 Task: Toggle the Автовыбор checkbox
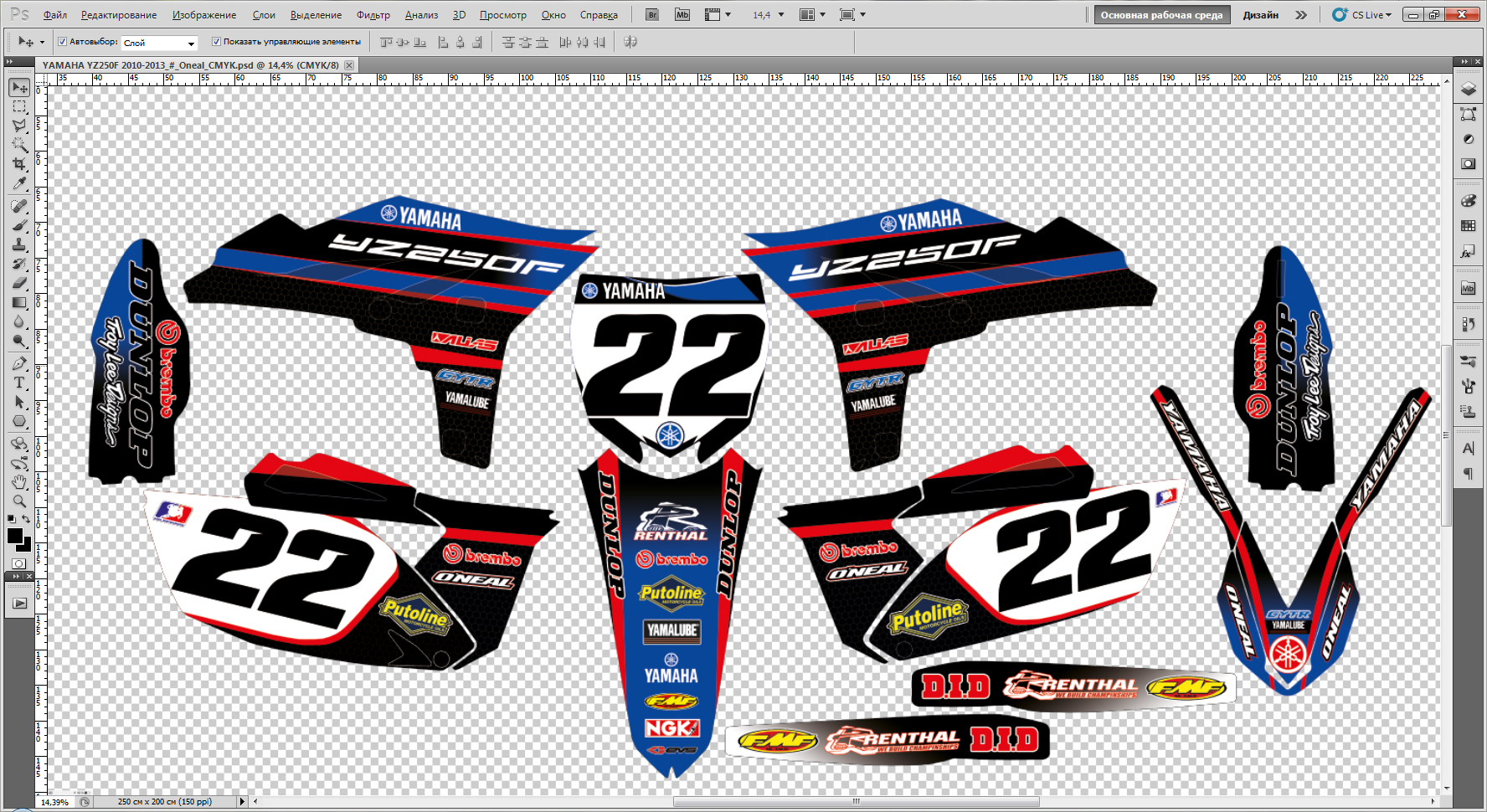click(62, 41)
